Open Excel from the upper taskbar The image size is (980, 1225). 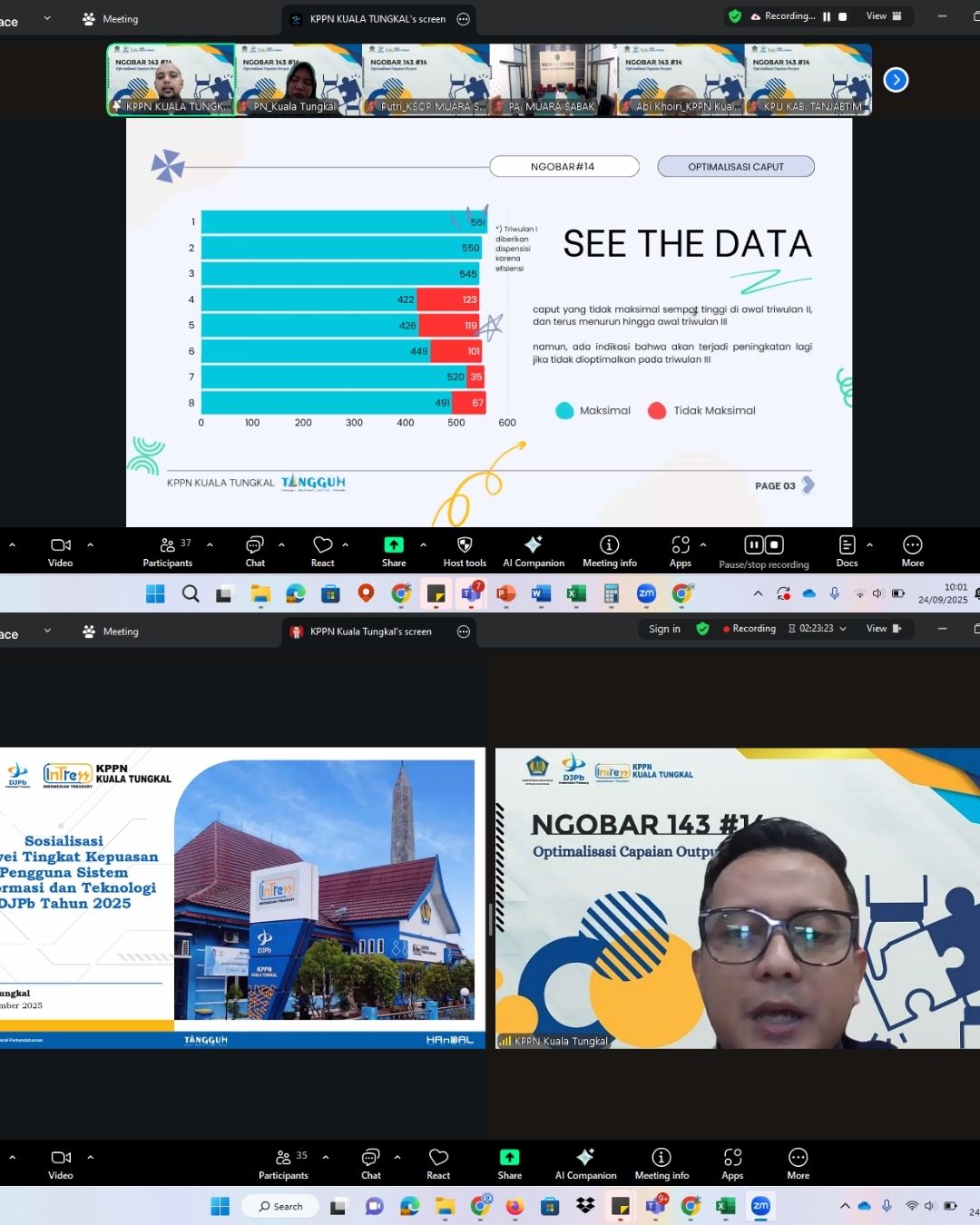[x=575, y=593]
